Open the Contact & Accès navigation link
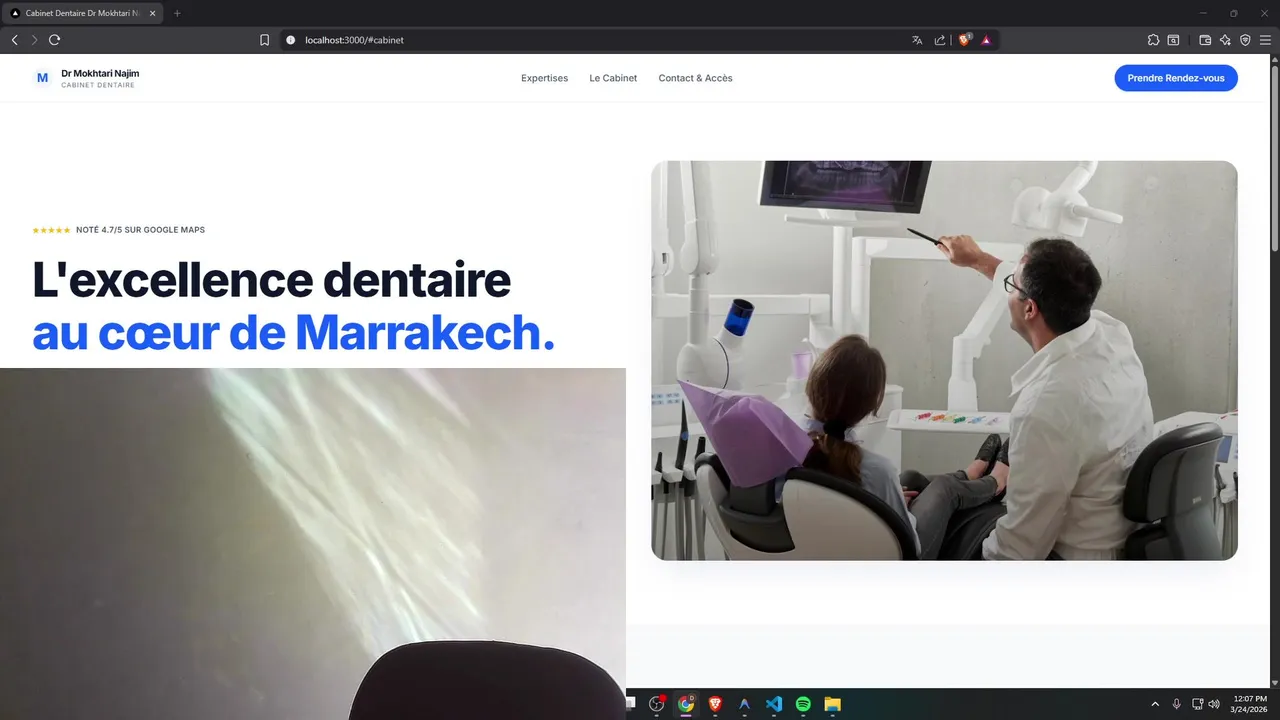This screenshot has height=720, width=1280. point(695,78)
